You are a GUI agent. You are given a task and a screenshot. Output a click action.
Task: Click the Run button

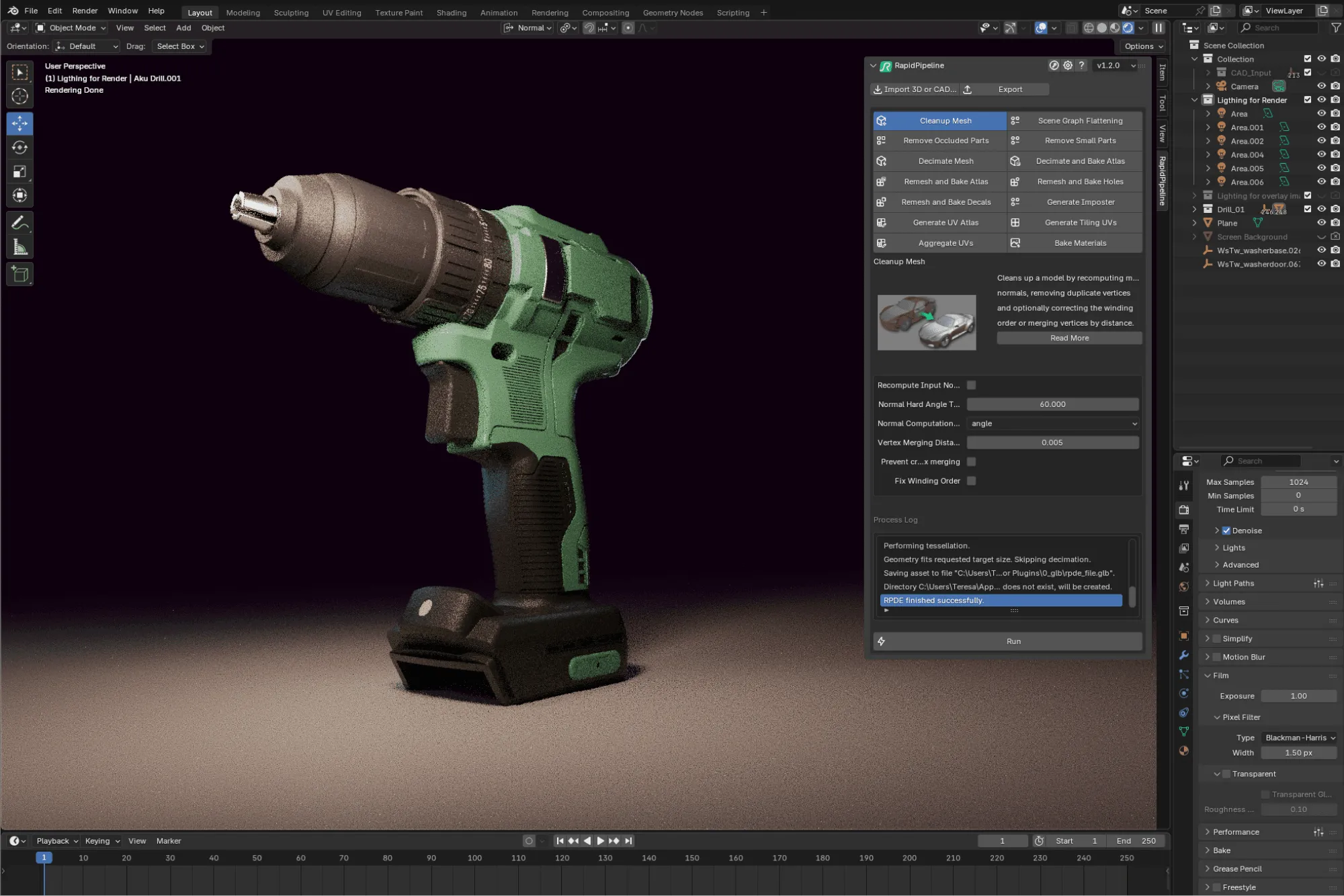pyautogui.click(x=1013, y=641)
